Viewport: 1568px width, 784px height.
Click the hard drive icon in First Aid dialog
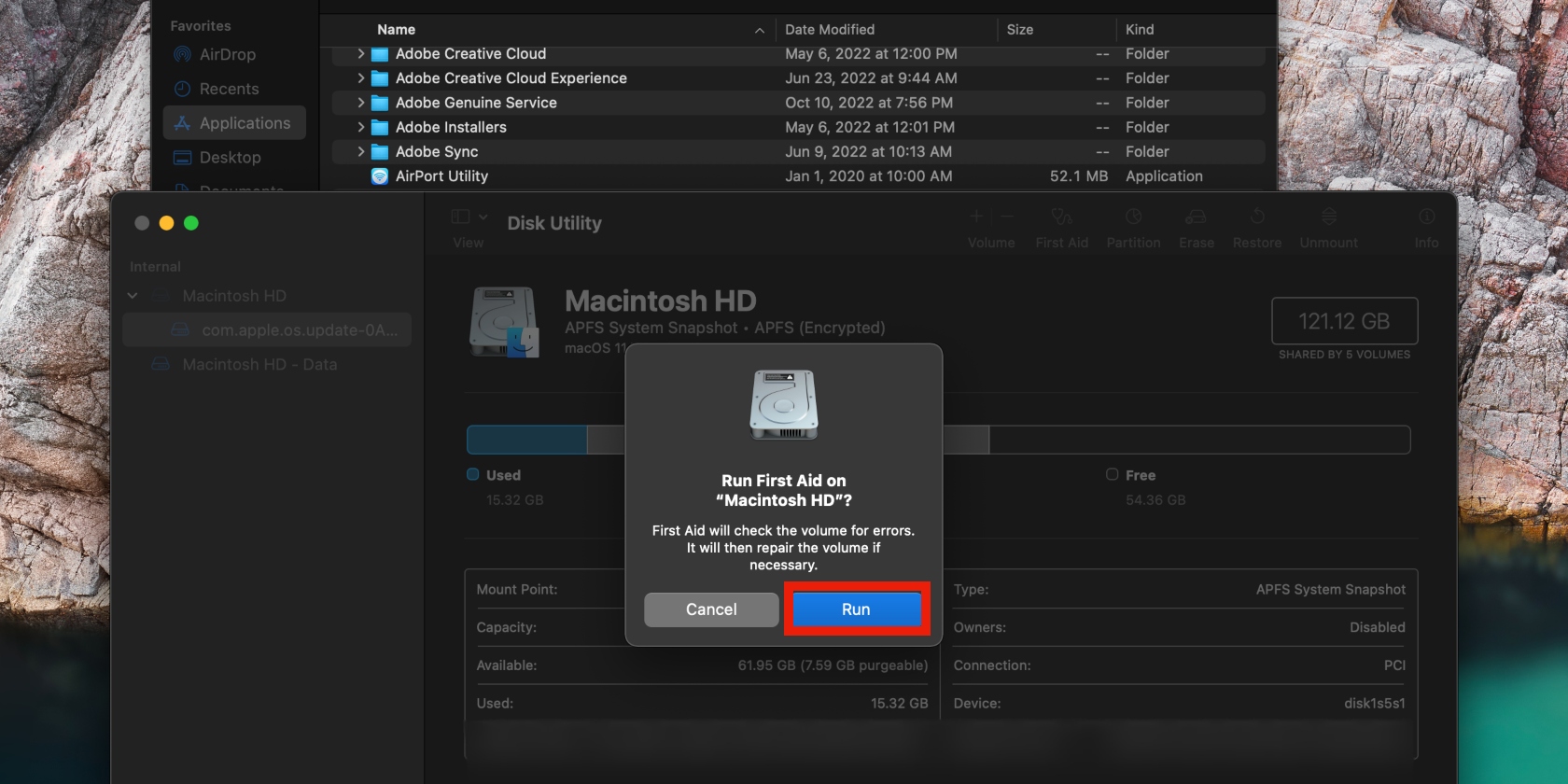[784, 404]
